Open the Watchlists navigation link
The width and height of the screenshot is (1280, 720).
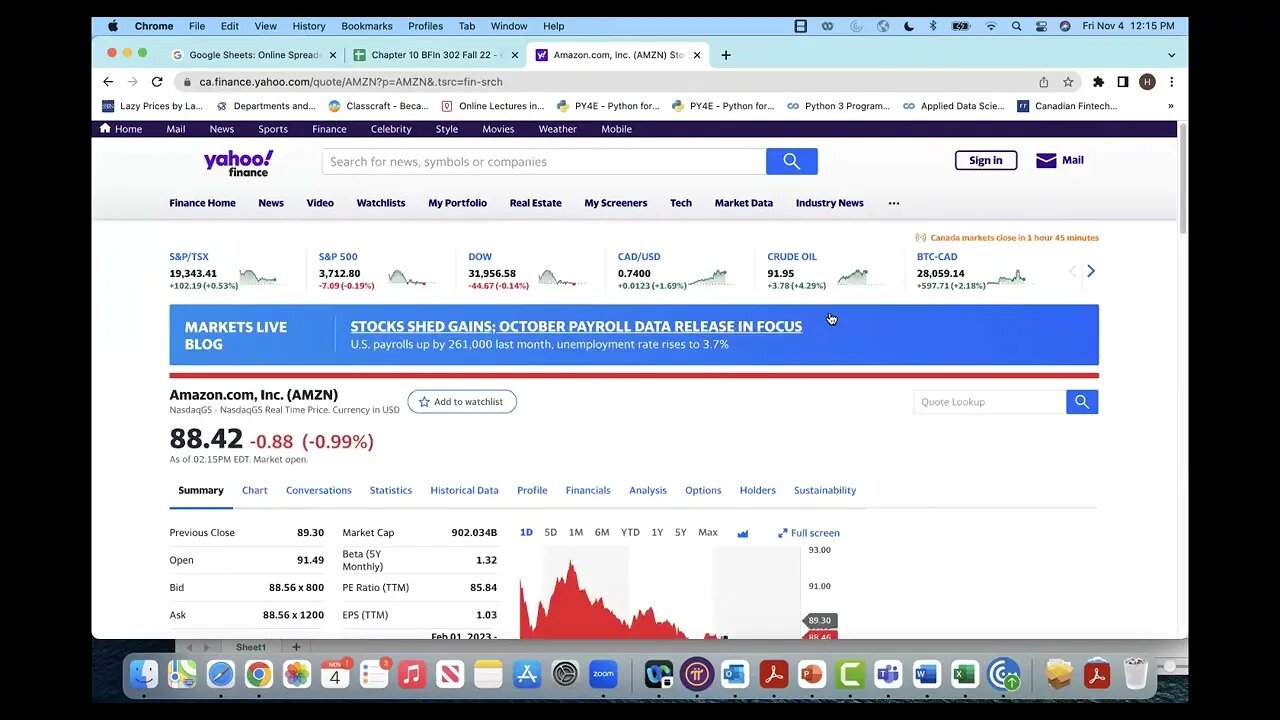coord(381,203)
